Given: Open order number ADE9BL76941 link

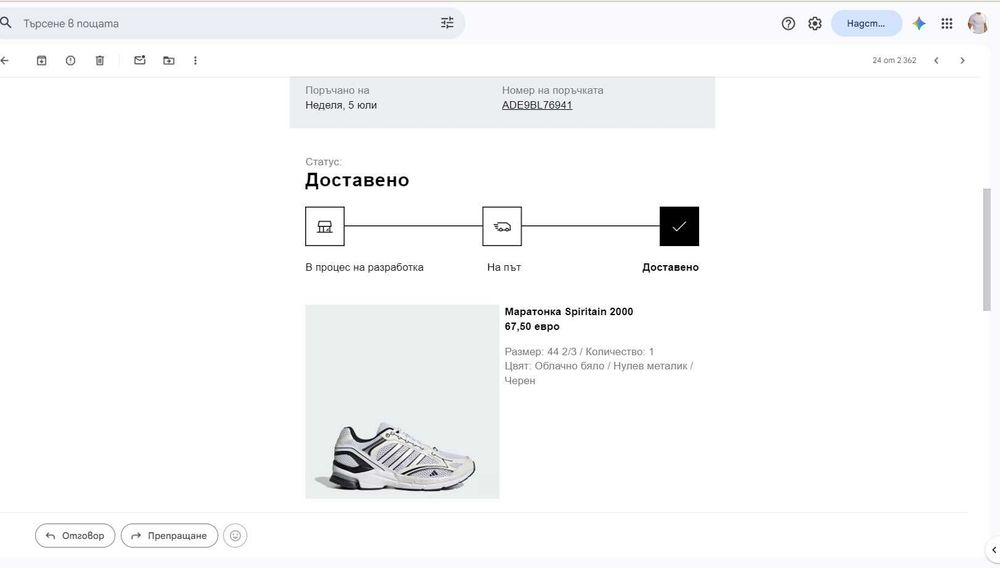Looking at the screenshot, I should (x=537, y=105).
